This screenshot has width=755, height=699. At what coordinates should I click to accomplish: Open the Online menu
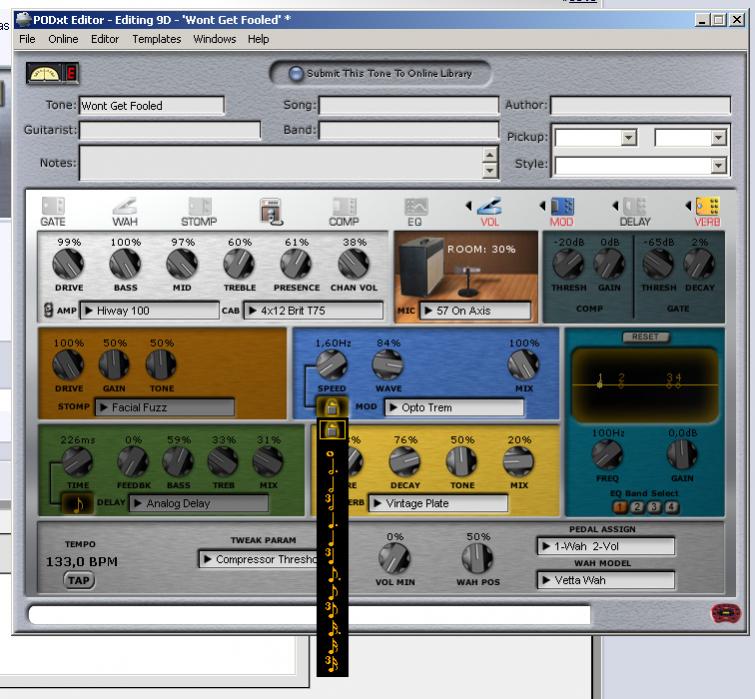click(63, 39)
